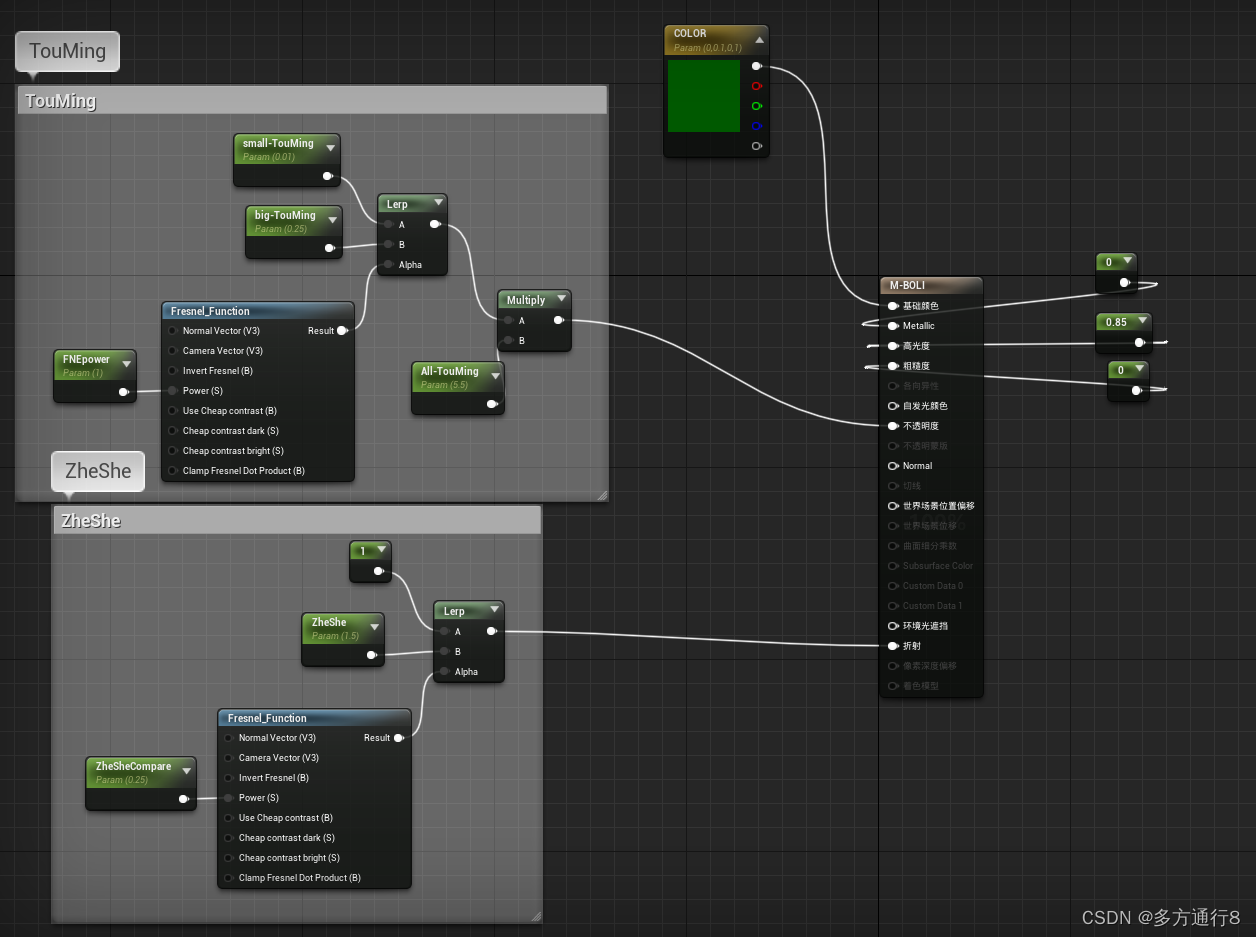Click the Metallic input pin on M-BOLI node
The image size is (1256, 937).
[893, 325]
